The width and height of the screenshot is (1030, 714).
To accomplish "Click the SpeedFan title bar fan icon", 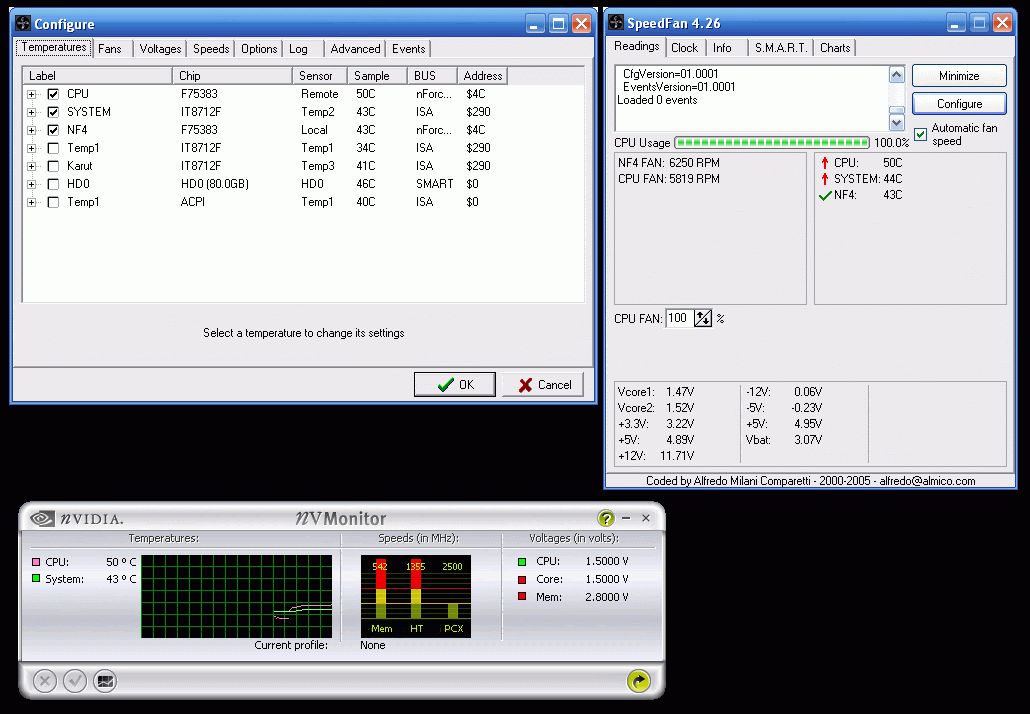I will click(x=615, y=23).
